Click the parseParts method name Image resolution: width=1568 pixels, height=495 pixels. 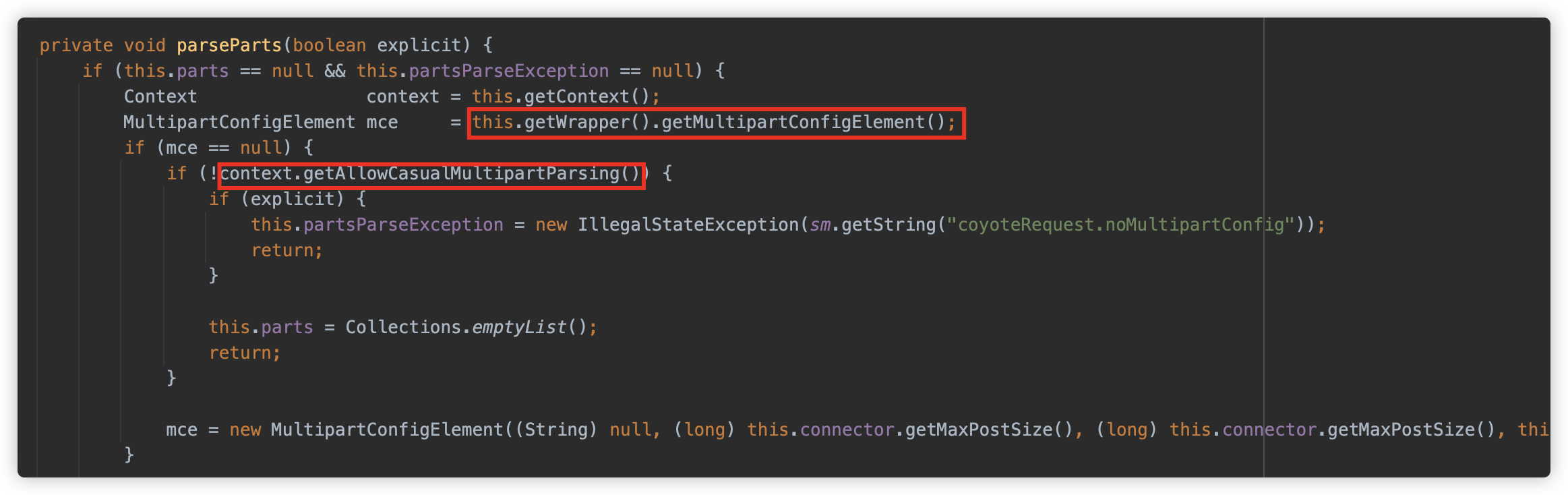pyautogui.click(x=229, y=45)
